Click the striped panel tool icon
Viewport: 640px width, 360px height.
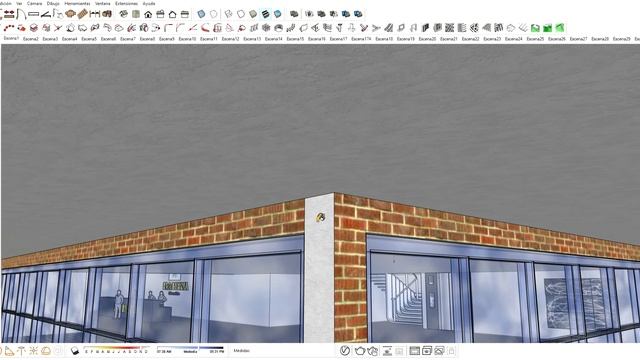[462, 28]
